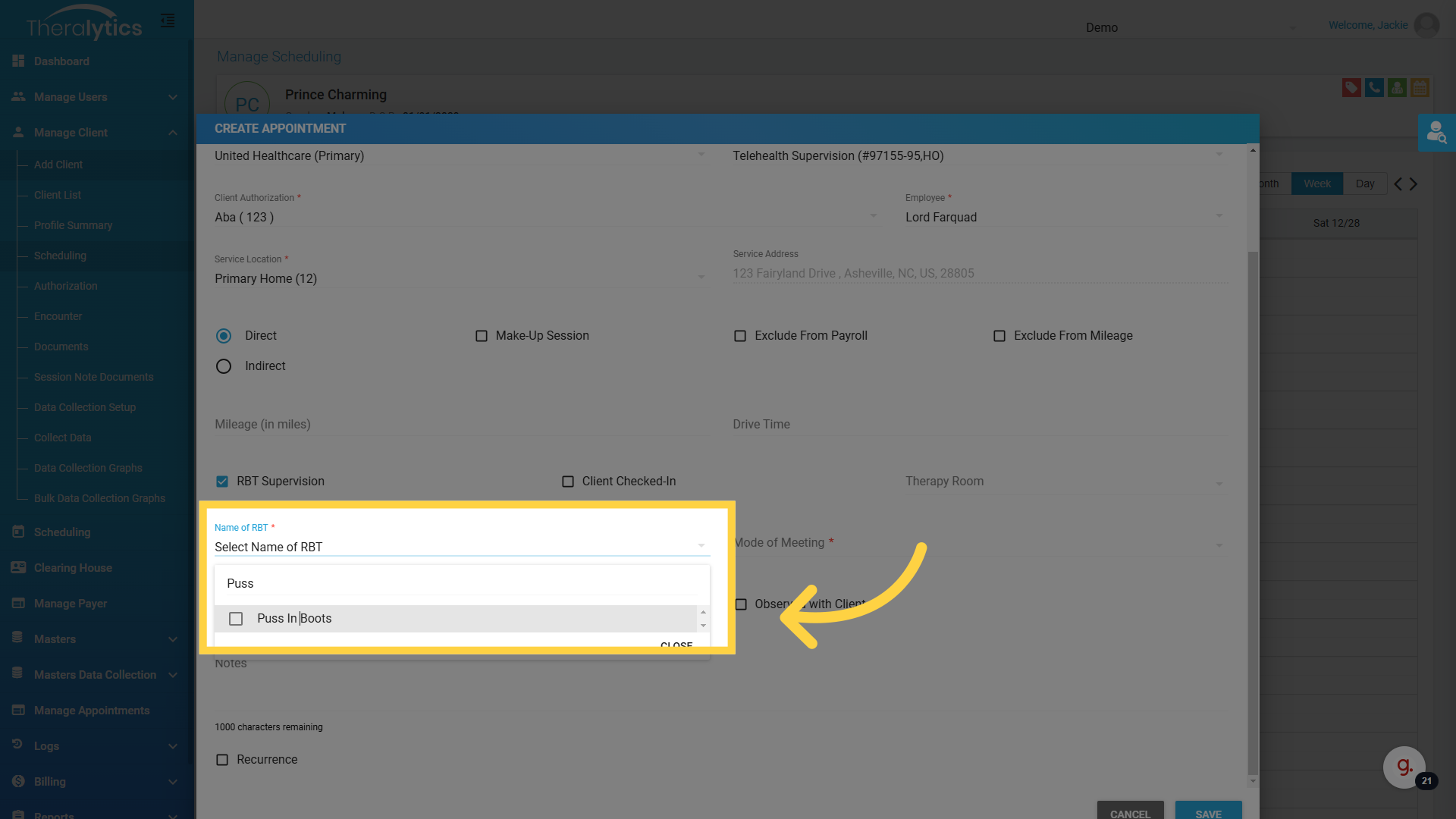This screenshot has width=1456, height=819.
Task: Click the blue phone icon
Action: [1373, 88]
